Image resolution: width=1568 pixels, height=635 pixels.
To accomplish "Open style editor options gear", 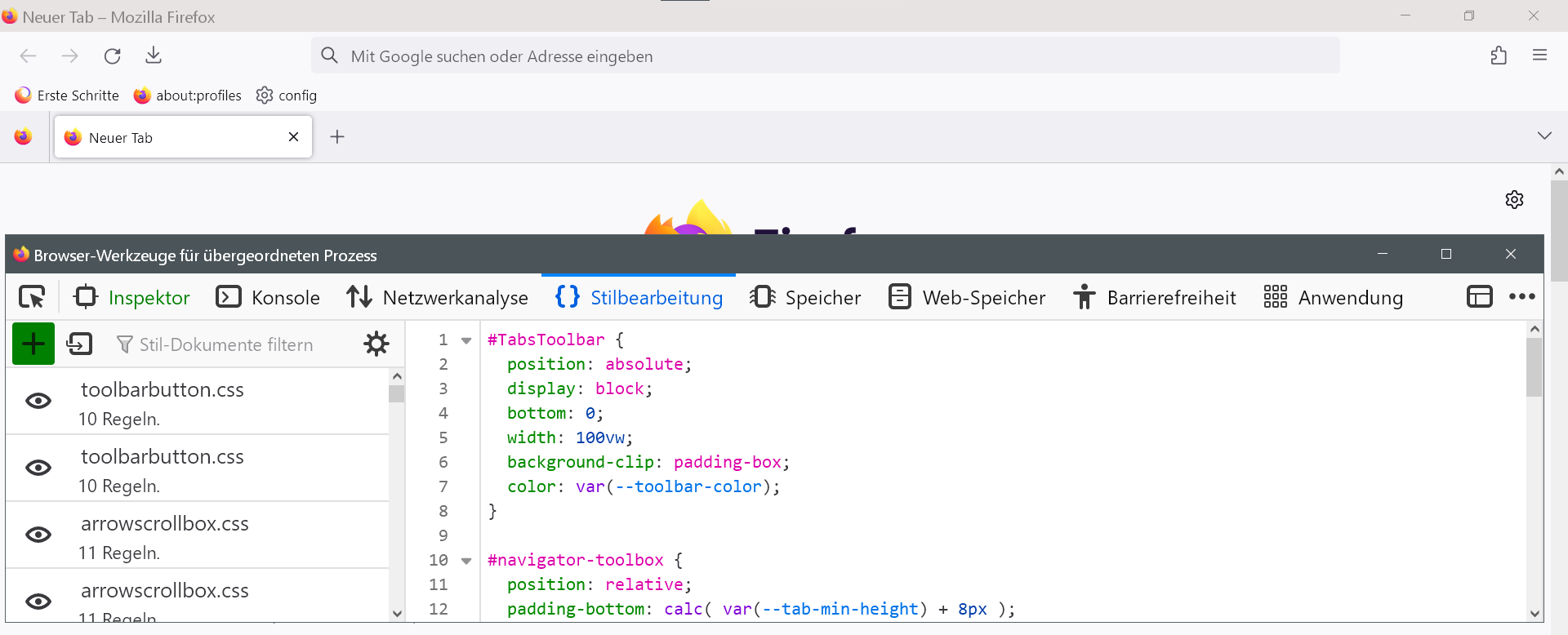I will click(x=376, y=344).
